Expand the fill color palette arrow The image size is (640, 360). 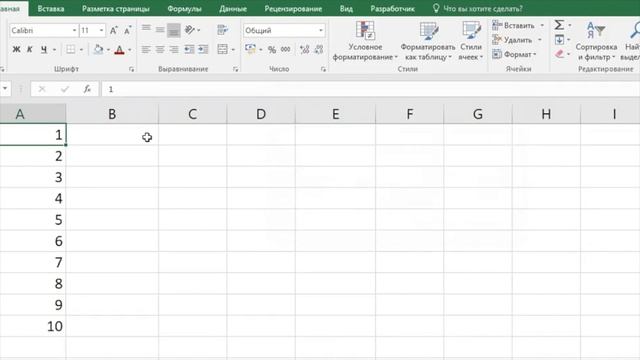point(108,50)
